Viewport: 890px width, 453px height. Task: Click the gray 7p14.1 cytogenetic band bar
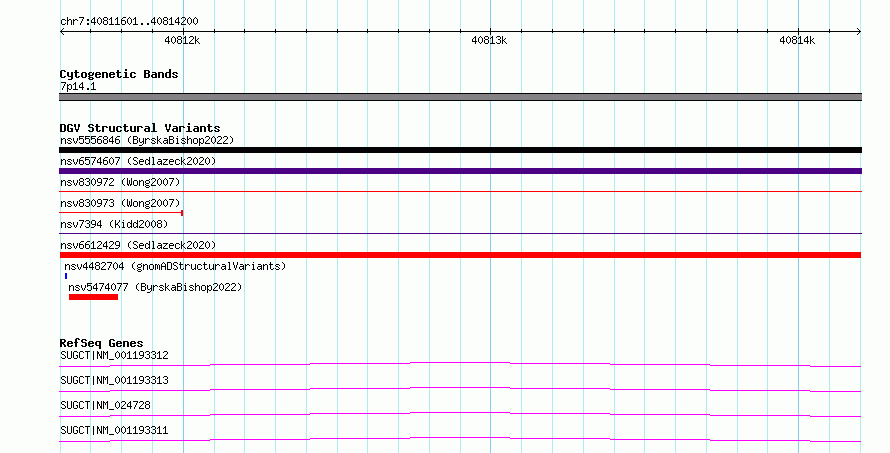click(x=460, y=97)
